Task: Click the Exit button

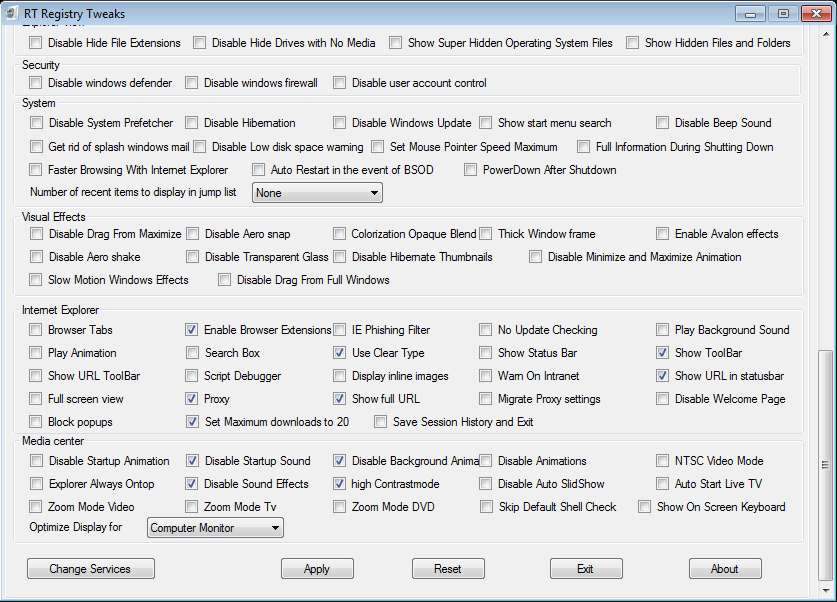Action: click(586, 569)
